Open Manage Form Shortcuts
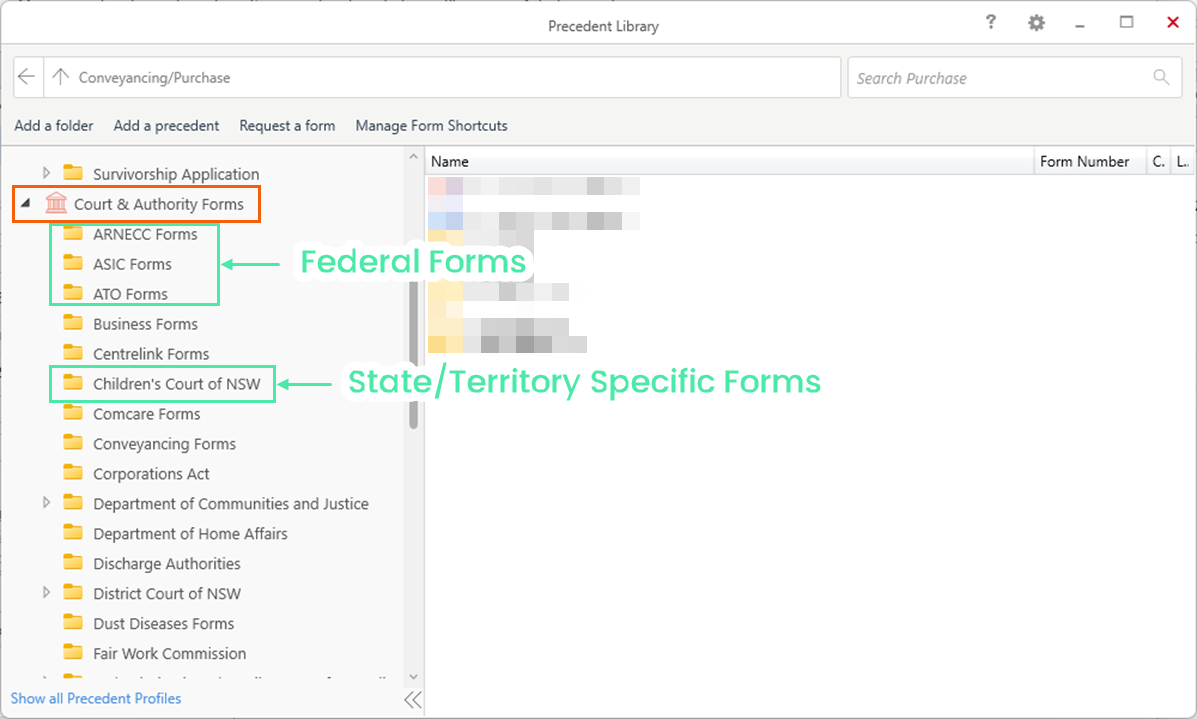 pyautogui.click(x=431, y=126)
